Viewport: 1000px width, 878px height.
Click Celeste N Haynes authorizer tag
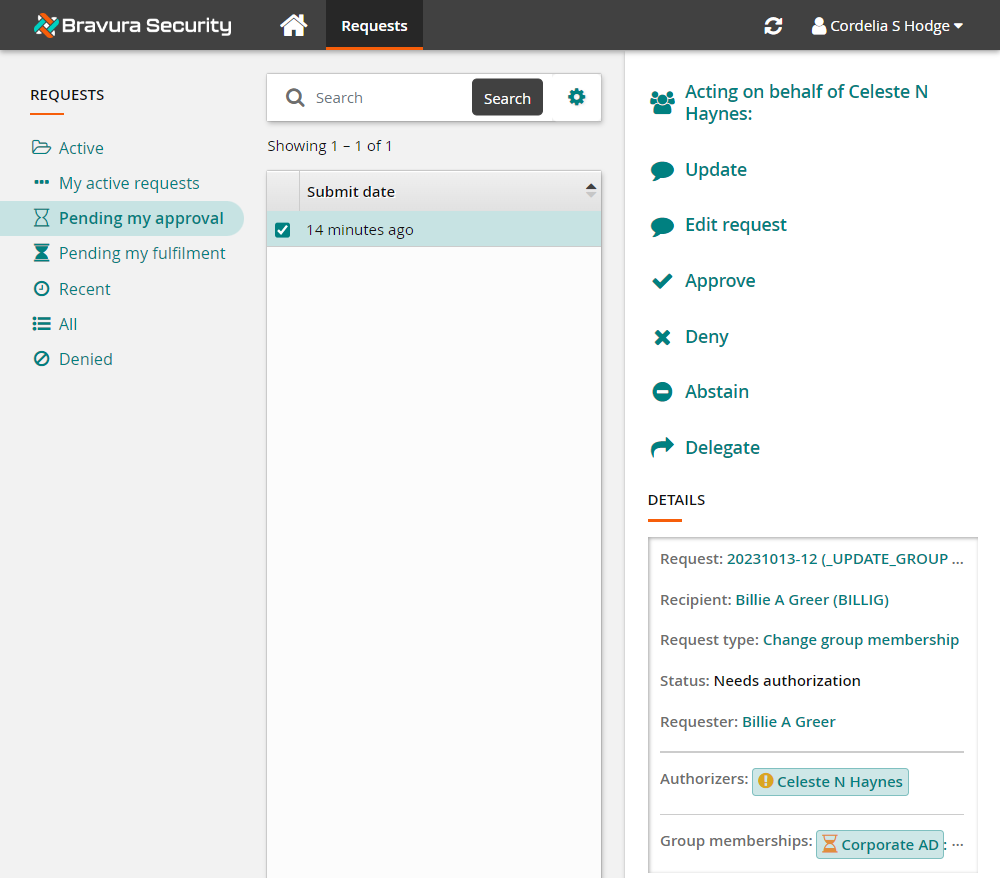830,782
